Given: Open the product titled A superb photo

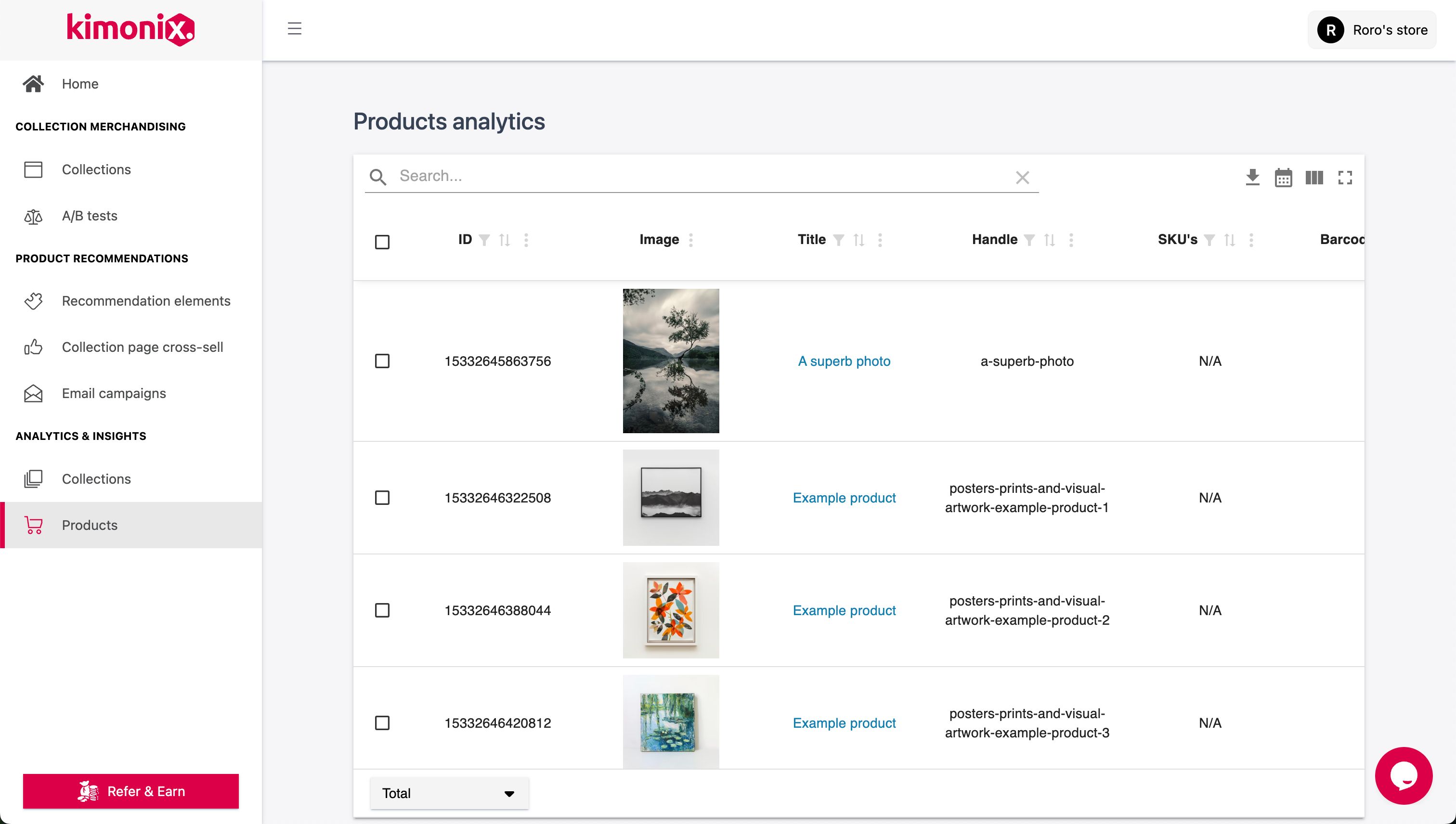Looking at the screenshot, I should [x=844, y=360].
